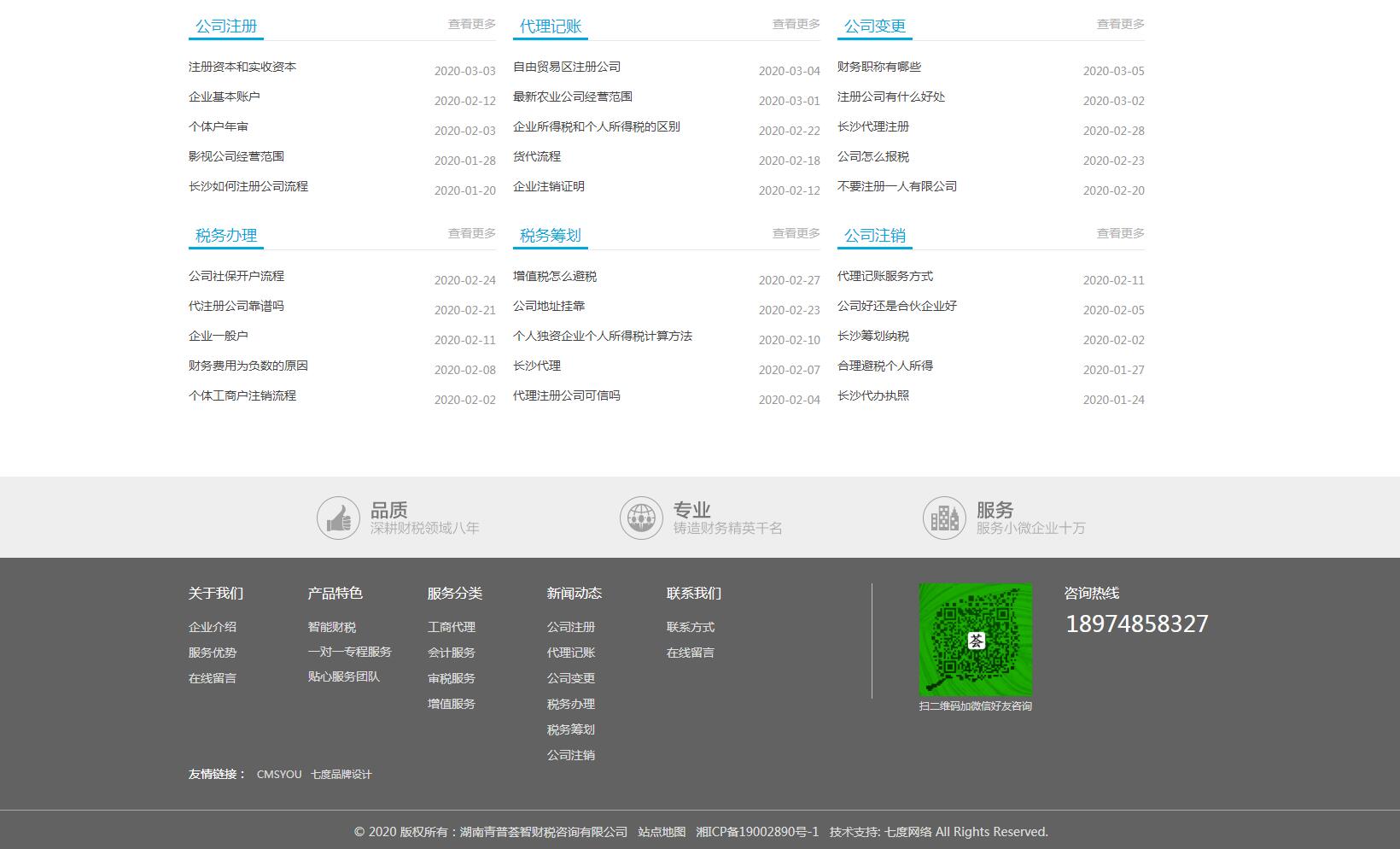Open 查看更多 for 公司变更 section

coord(1121,24)
